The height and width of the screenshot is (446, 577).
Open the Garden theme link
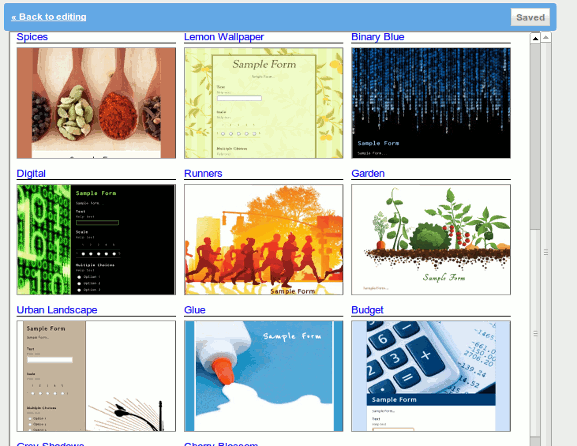[x=368, y=173]
